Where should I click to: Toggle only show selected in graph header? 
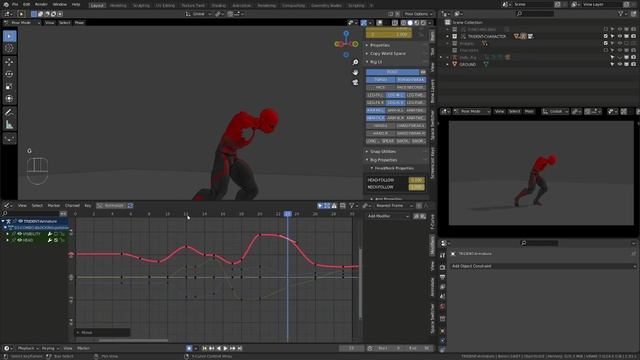[320, 206]
